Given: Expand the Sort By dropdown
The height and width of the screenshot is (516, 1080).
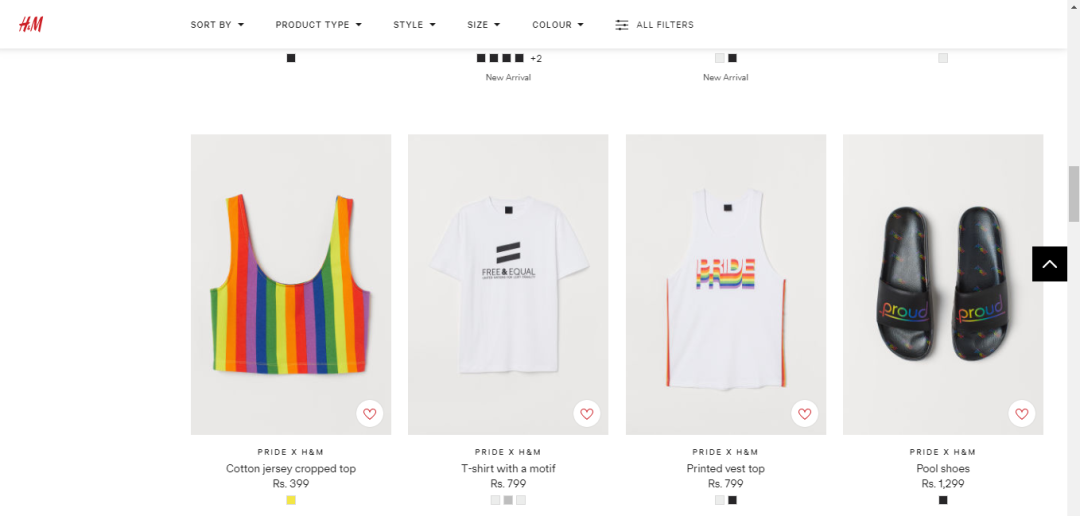Looking at the screenshot, I should pos(218,25).
